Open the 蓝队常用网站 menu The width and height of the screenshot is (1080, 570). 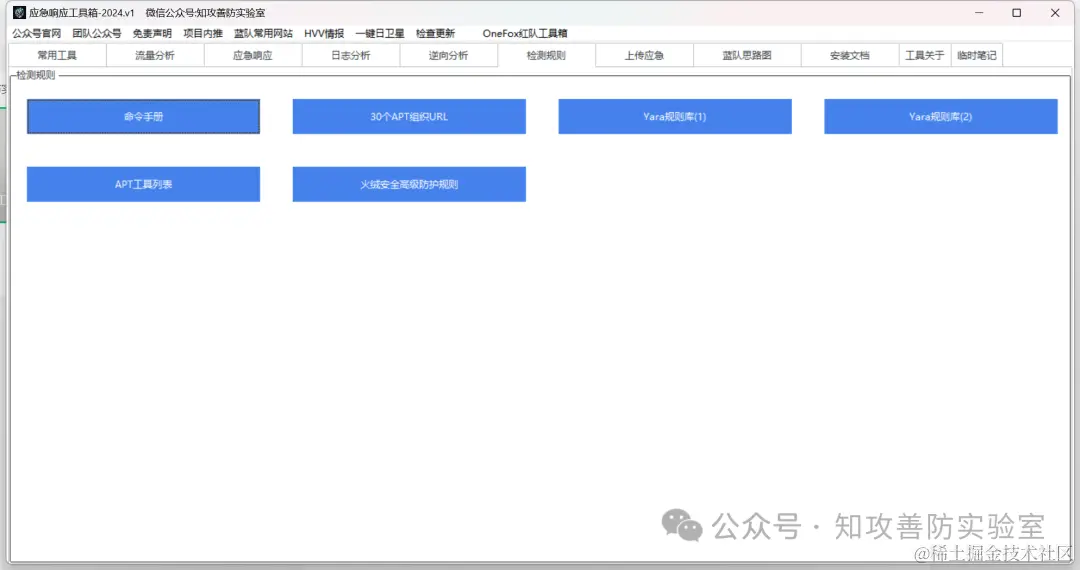pyautogui.click(x=263, y=33)
